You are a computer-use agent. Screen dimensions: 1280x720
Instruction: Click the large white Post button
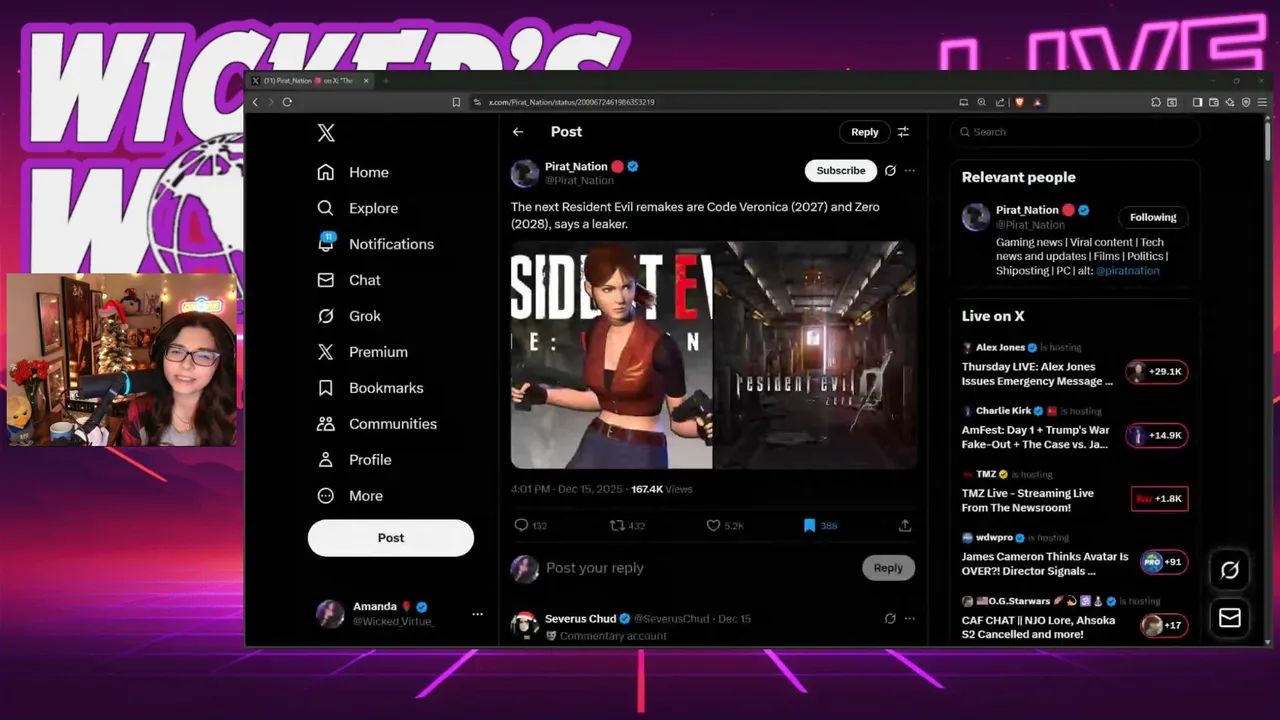(391, 538)
